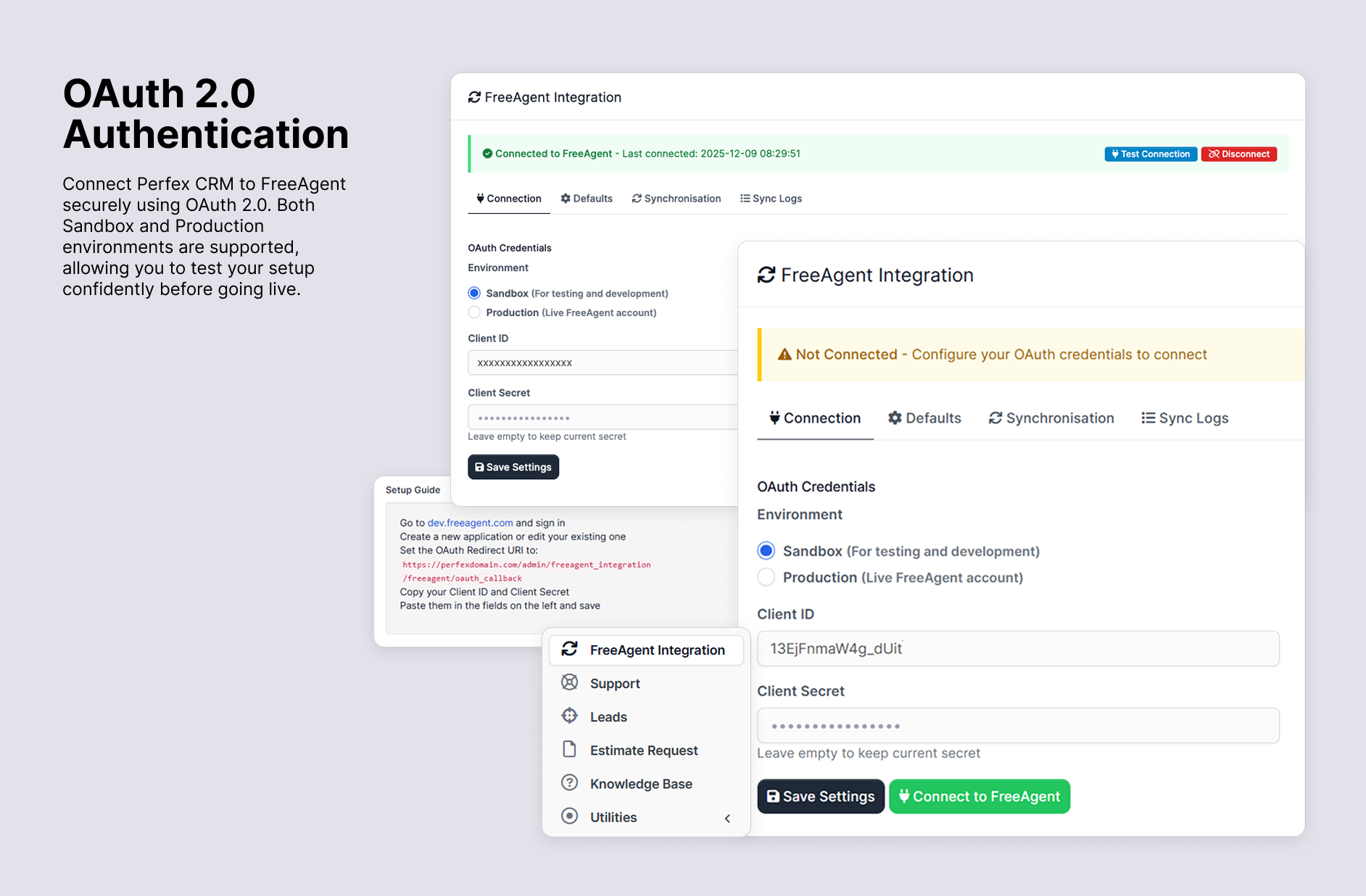Image resolution: width=1366 pixels, height=896 pixels.
Task: Switch to the Synchronisation tab
Action: coord(1051,418)
